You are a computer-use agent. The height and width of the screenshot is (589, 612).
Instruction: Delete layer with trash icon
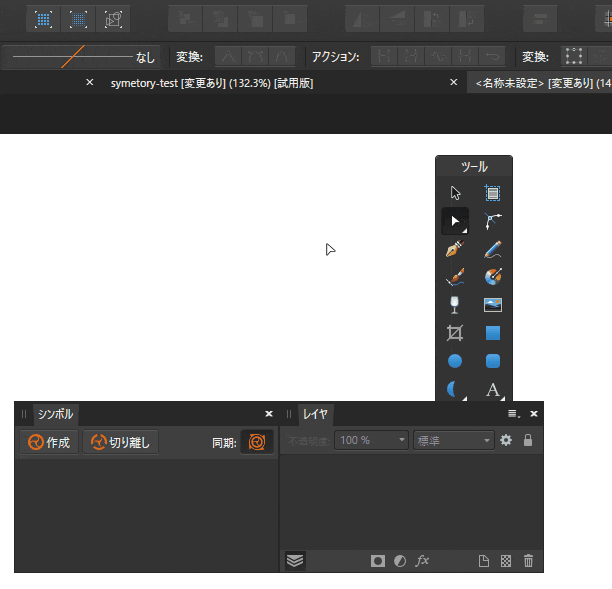[x=528, y=561]
